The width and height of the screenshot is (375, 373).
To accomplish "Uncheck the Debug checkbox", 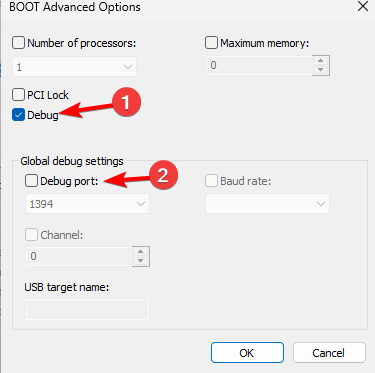I will coord(18,115).
